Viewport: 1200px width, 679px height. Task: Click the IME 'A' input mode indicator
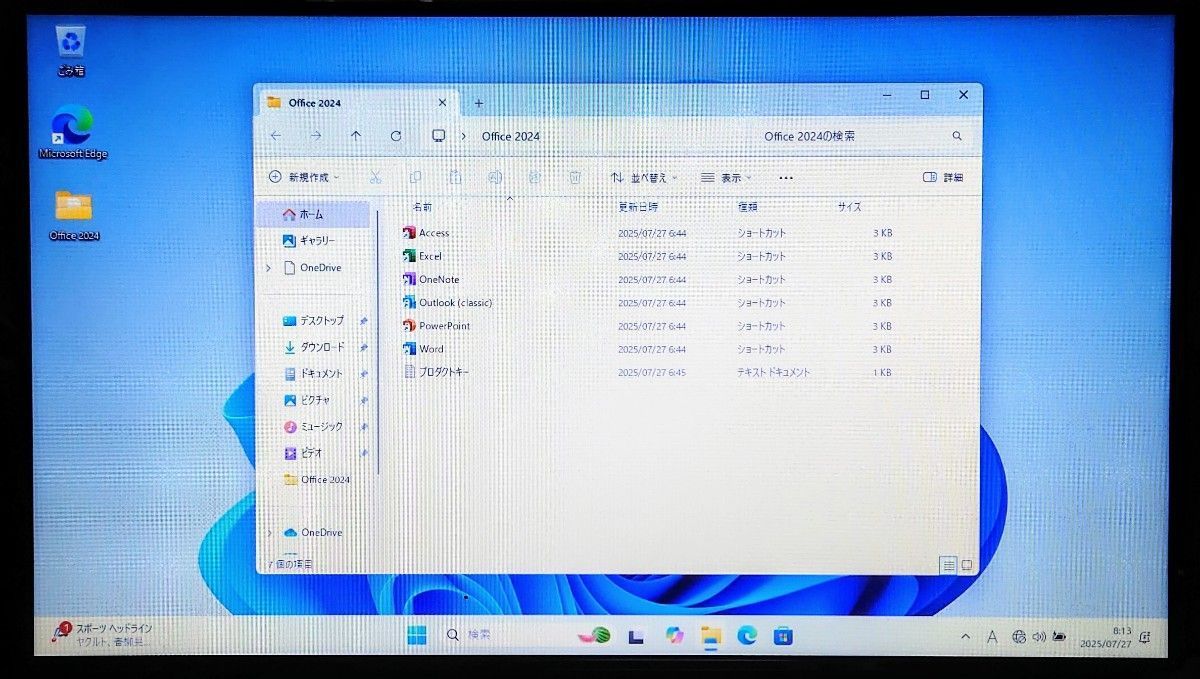[x=992, y=637]
